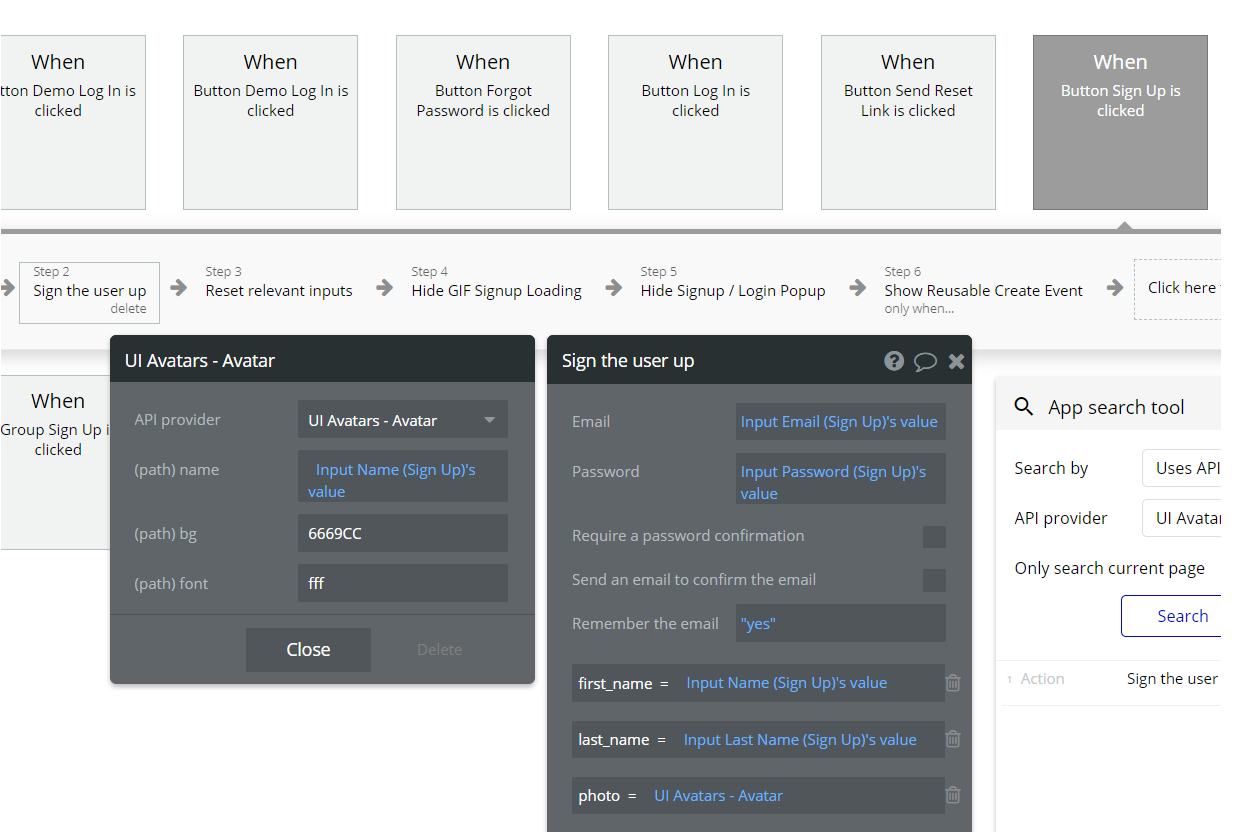Open help for Sign the user up
The width and height of the screenshot is (1238, 836).
[x=894, y=361]
